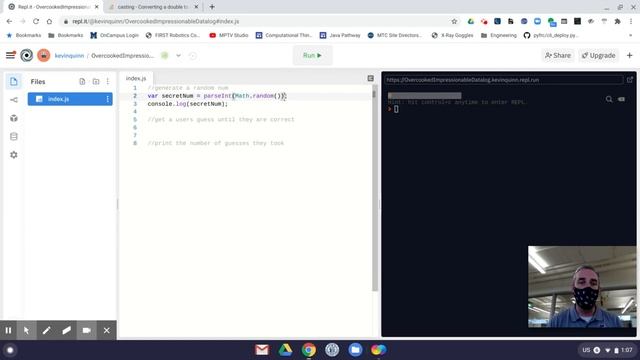Open the Database sidebar icon
This screenshot has width=640, height=360.
coord(13,137)
